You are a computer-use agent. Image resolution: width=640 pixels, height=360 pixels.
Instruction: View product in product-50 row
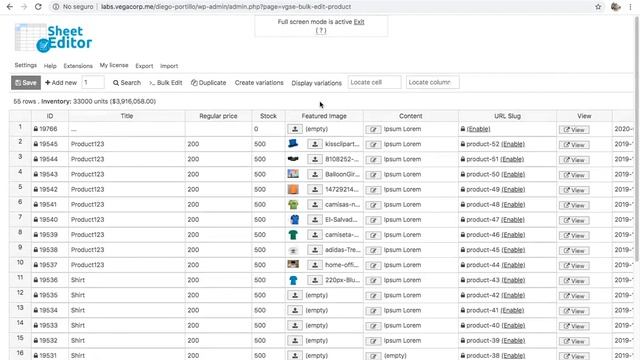[574, 175]
